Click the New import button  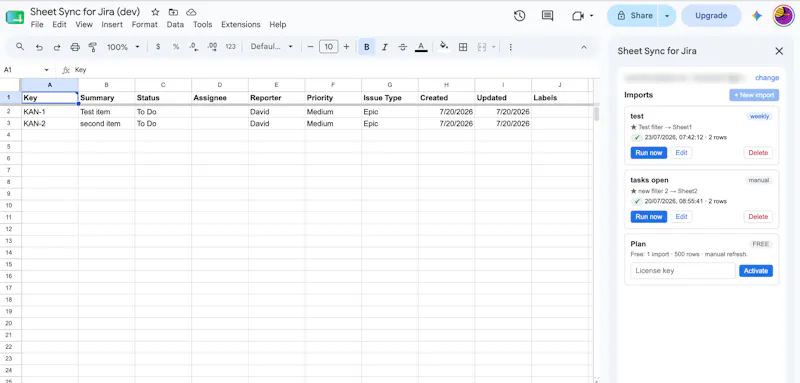754,95
